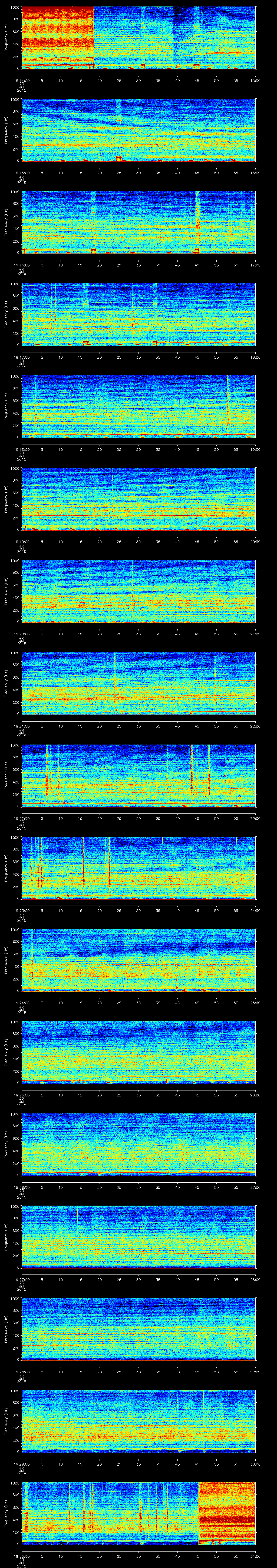
Task: Click the 15:00 end time label
Action: [x=255, y=80]
